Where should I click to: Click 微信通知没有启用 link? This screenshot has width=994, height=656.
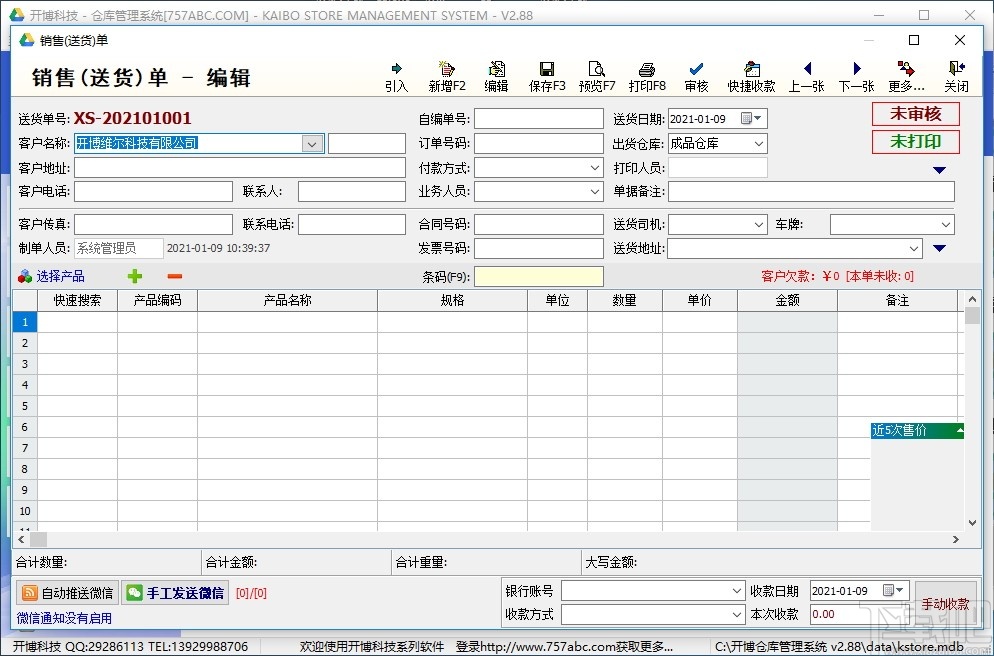point(64,618)
